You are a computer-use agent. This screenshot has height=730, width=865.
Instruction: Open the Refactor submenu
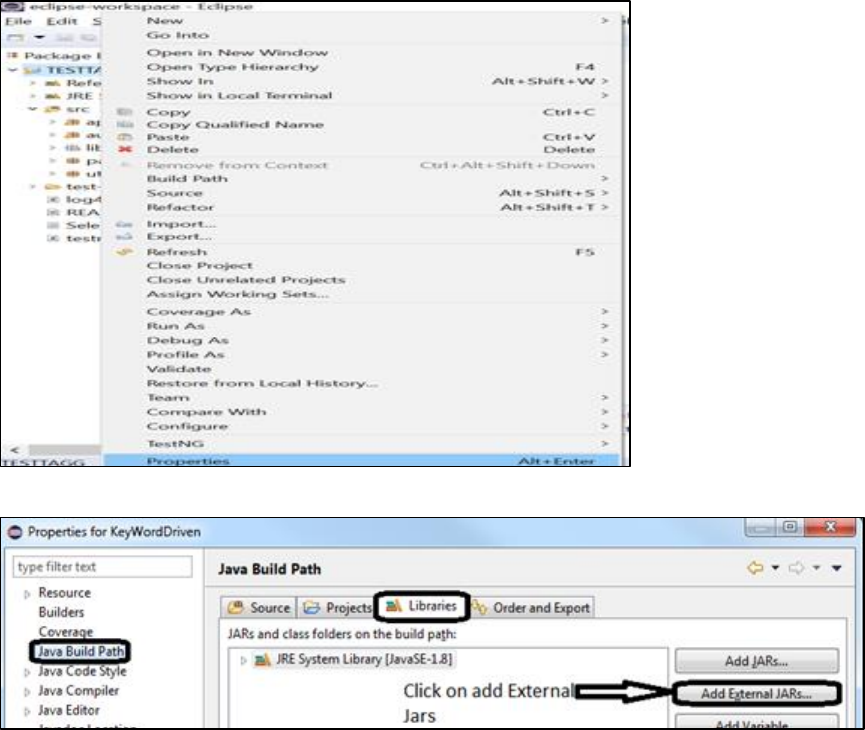[x=362, y=207]
